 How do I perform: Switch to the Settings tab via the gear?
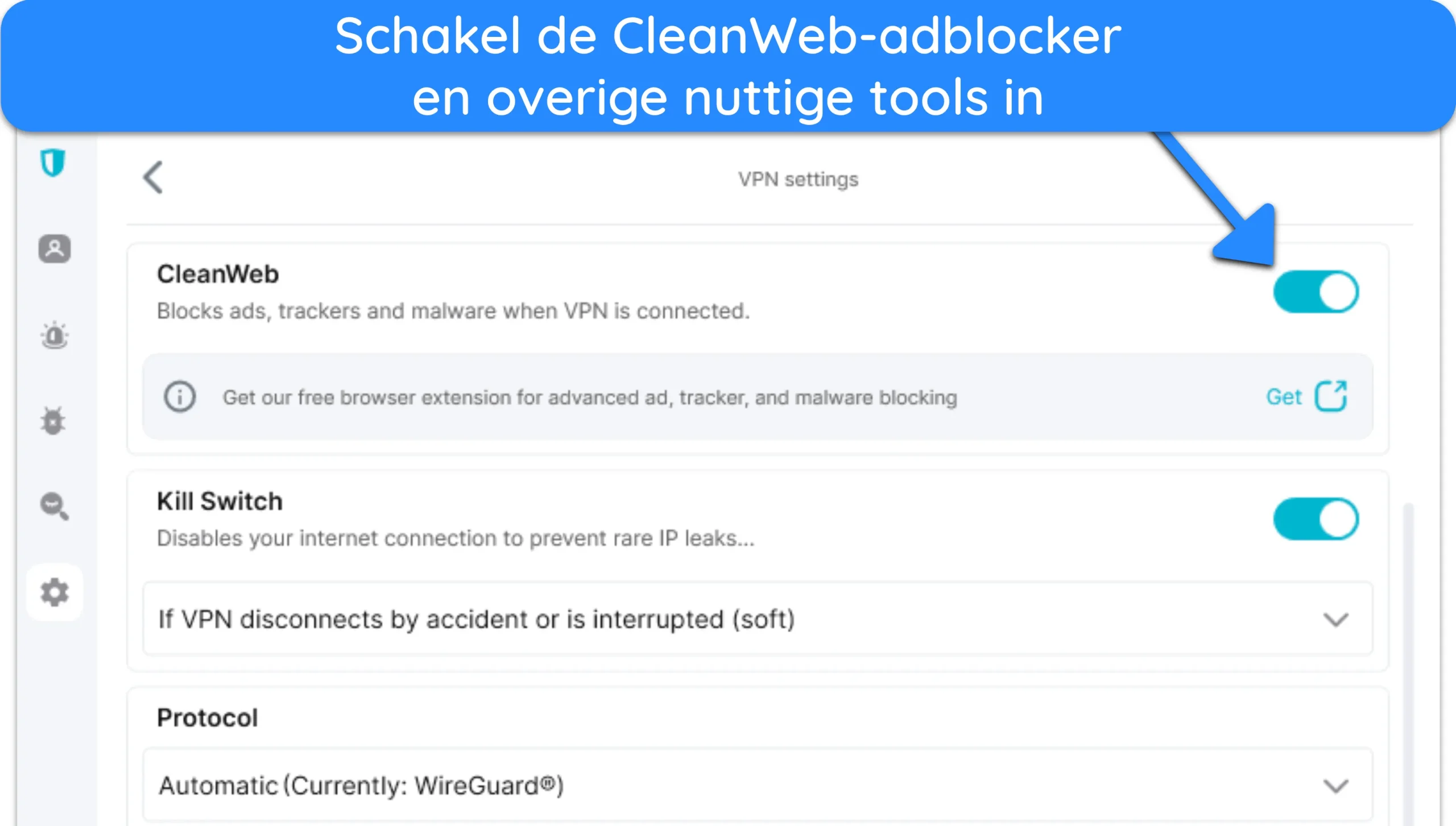click(x=55, y=592)
